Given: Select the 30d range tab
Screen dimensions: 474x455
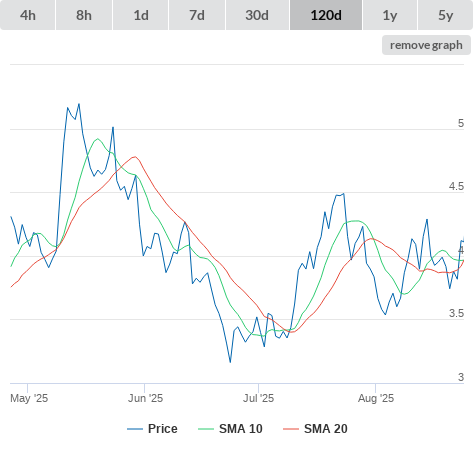Looking at the screenshot, I should (257, 15).
